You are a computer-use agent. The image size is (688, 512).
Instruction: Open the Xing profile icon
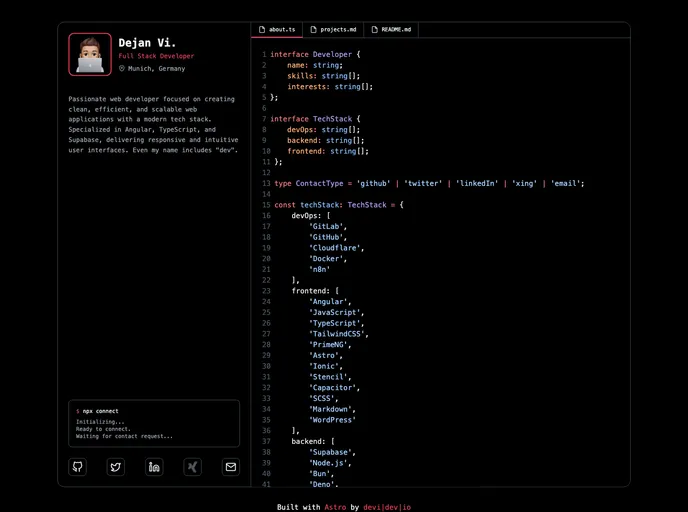click(x=192, y=467)
